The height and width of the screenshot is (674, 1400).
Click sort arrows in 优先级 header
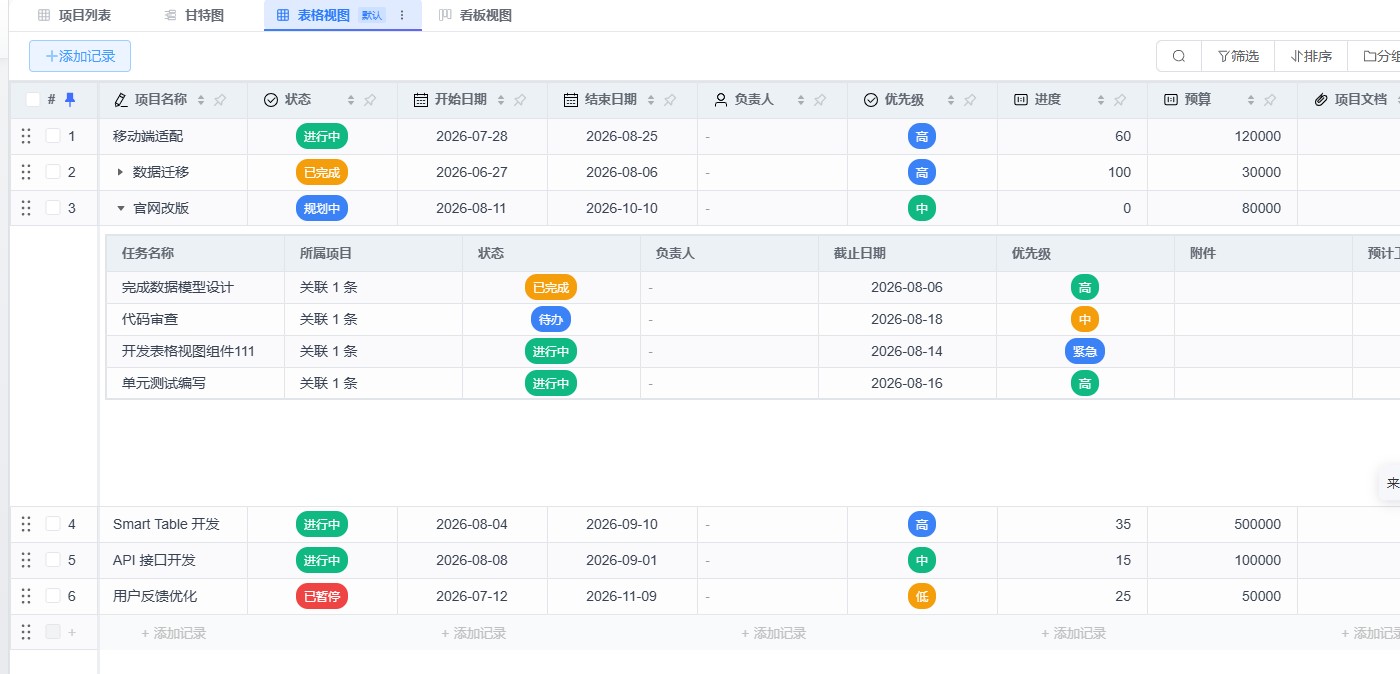[x=951, y=100]
